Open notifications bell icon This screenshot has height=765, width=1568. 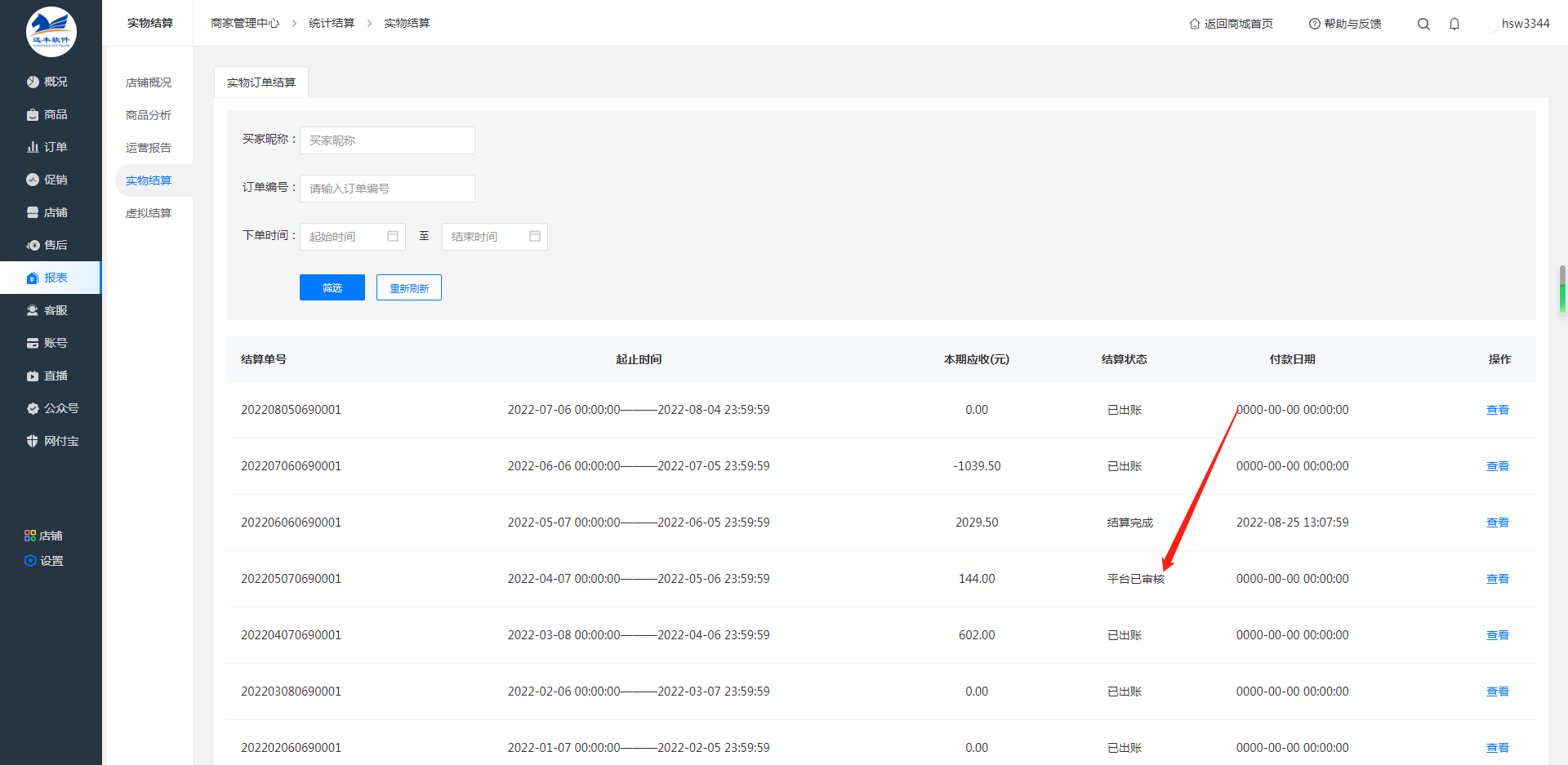(x=1454, y=24)
